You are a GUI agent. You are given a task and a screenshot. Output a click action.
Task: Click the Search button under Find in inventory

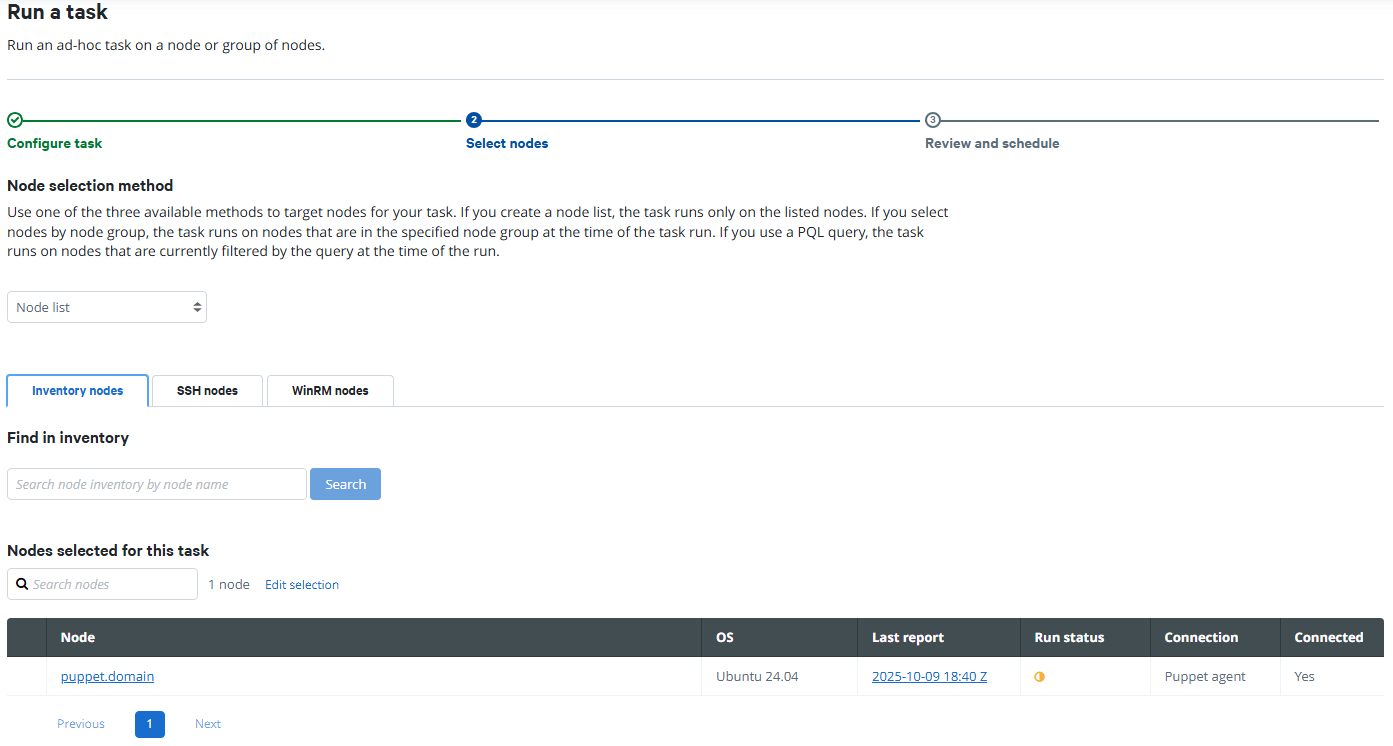345,483
